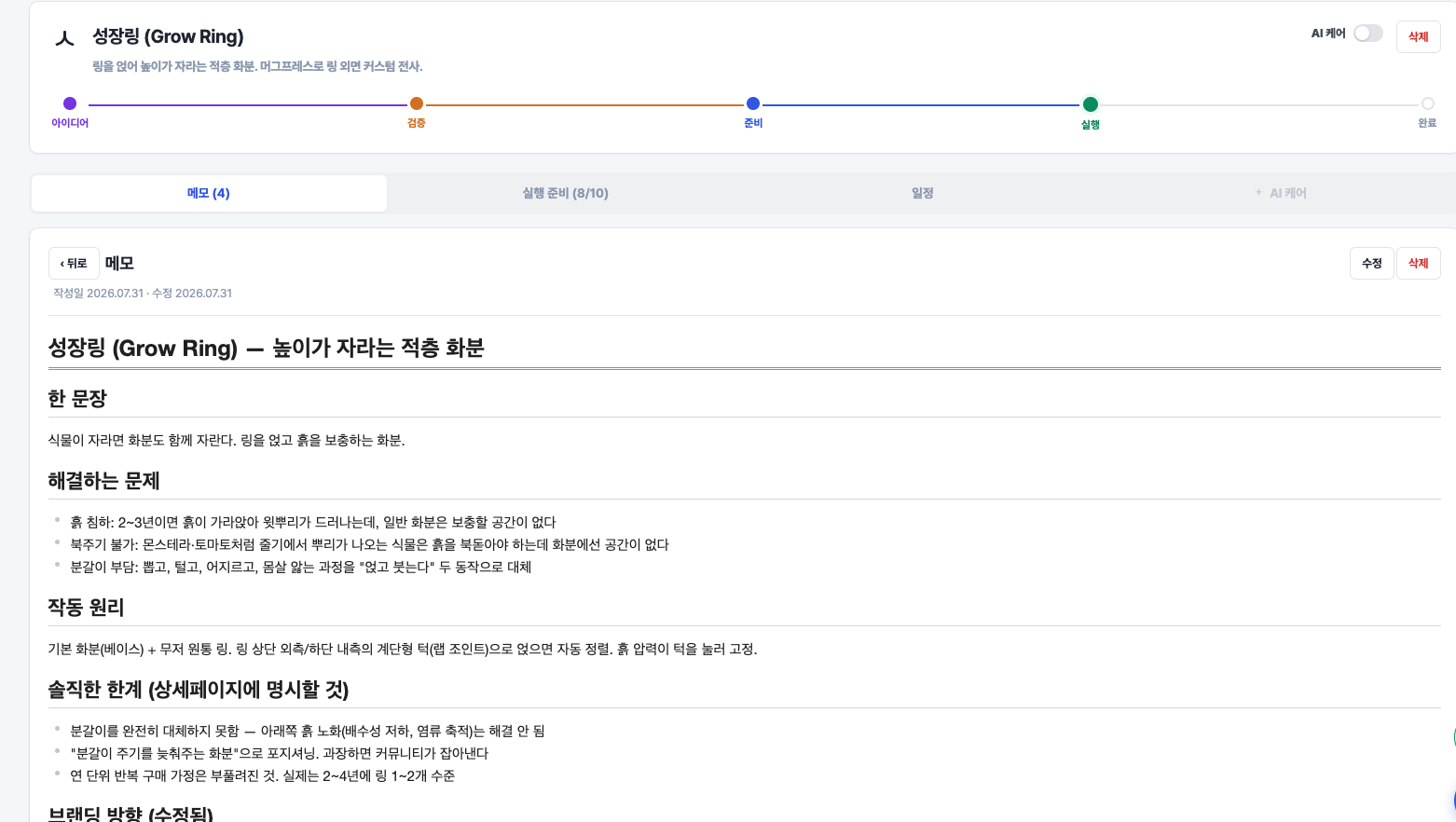Select the 실행 stage dot

point(1091,104)
